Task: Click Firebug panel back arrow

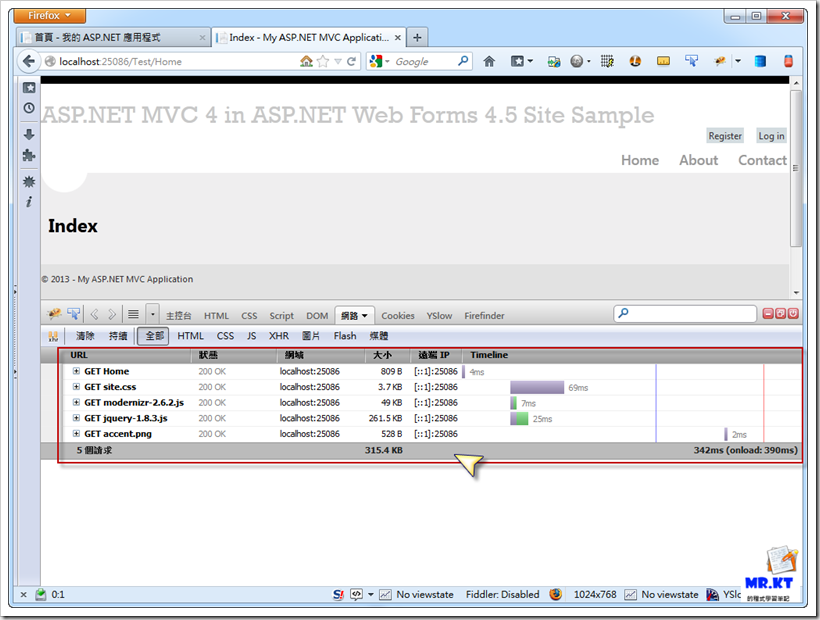Action: 95,314
